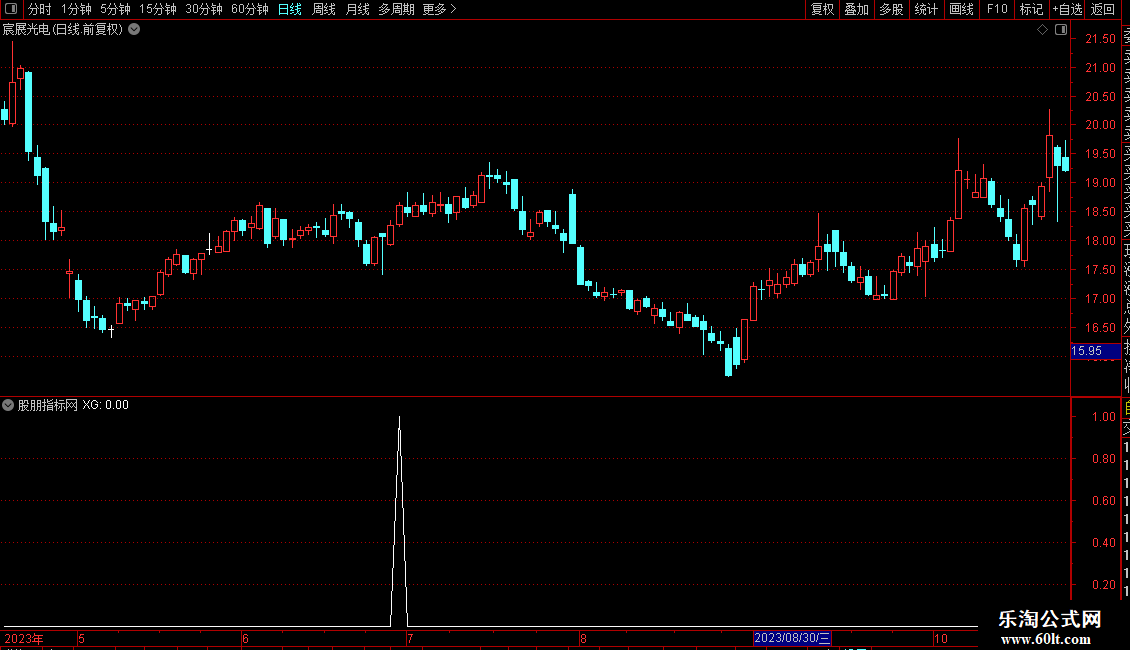Toggle the right side panel icon
The width and height of the screenshot is (1130, 650).
click(x=1061, y=30)
